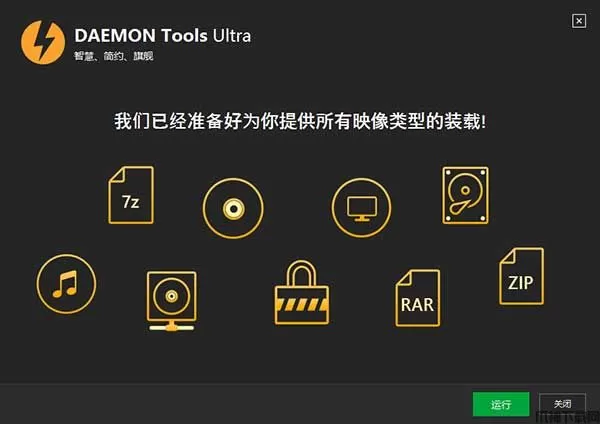Click the monitor screen circle icon
This screenshot has width=600, height=424.
[x=362, y=208]
